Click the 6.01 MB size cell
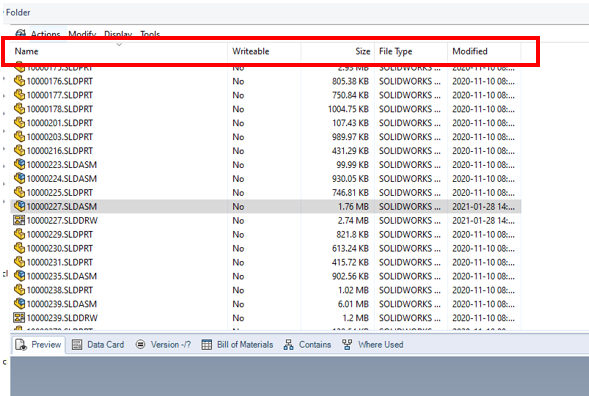Screen dimensions: 589x396 [x=353, y=304]
